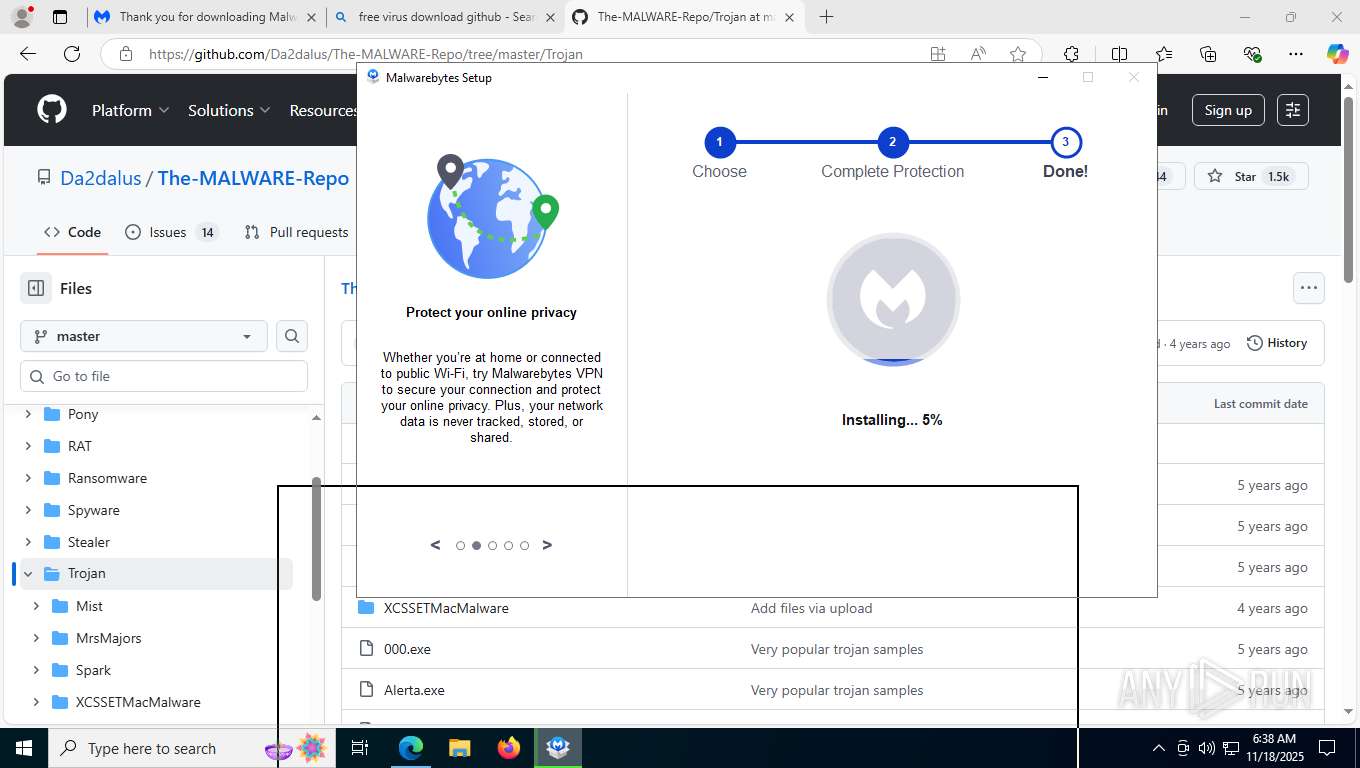Expand the Spyware folder chevron
Screen dimensions: 1360x768
(x=28, y=510)
